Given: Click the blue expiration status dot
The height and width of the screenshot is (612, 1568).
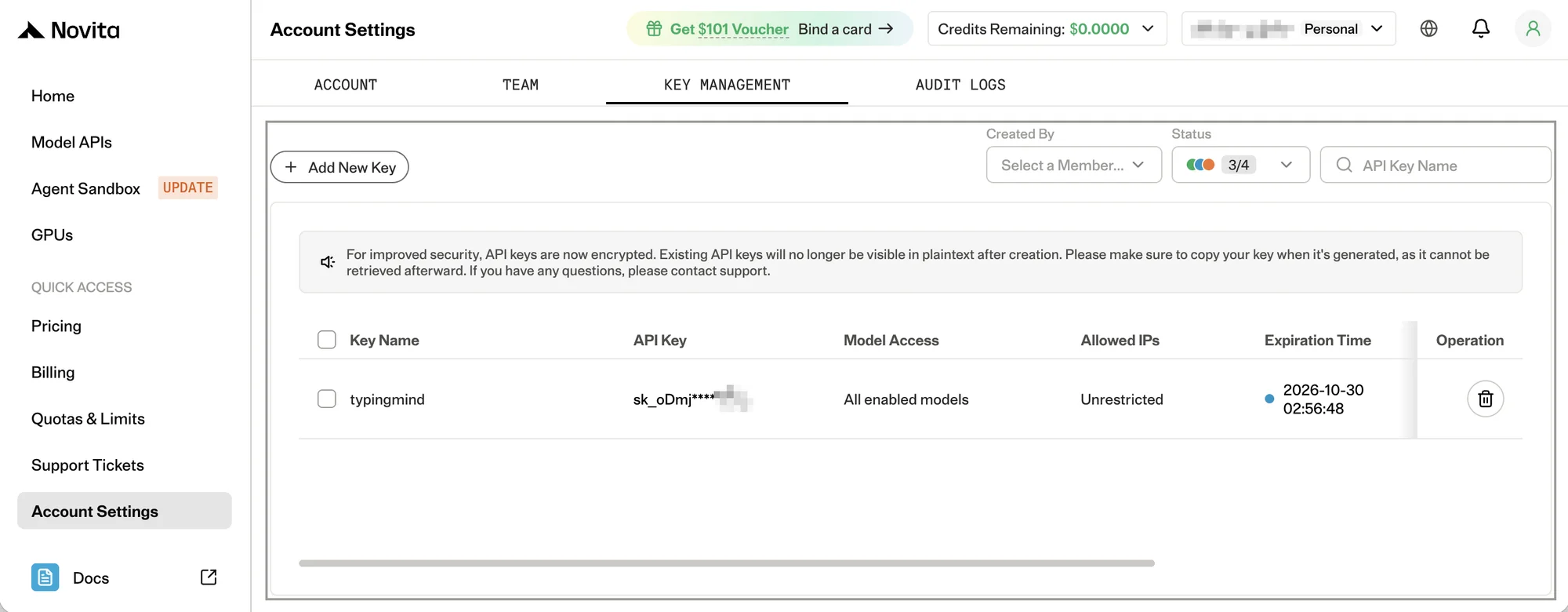Looking at the screenshot, I should 1269,399.
